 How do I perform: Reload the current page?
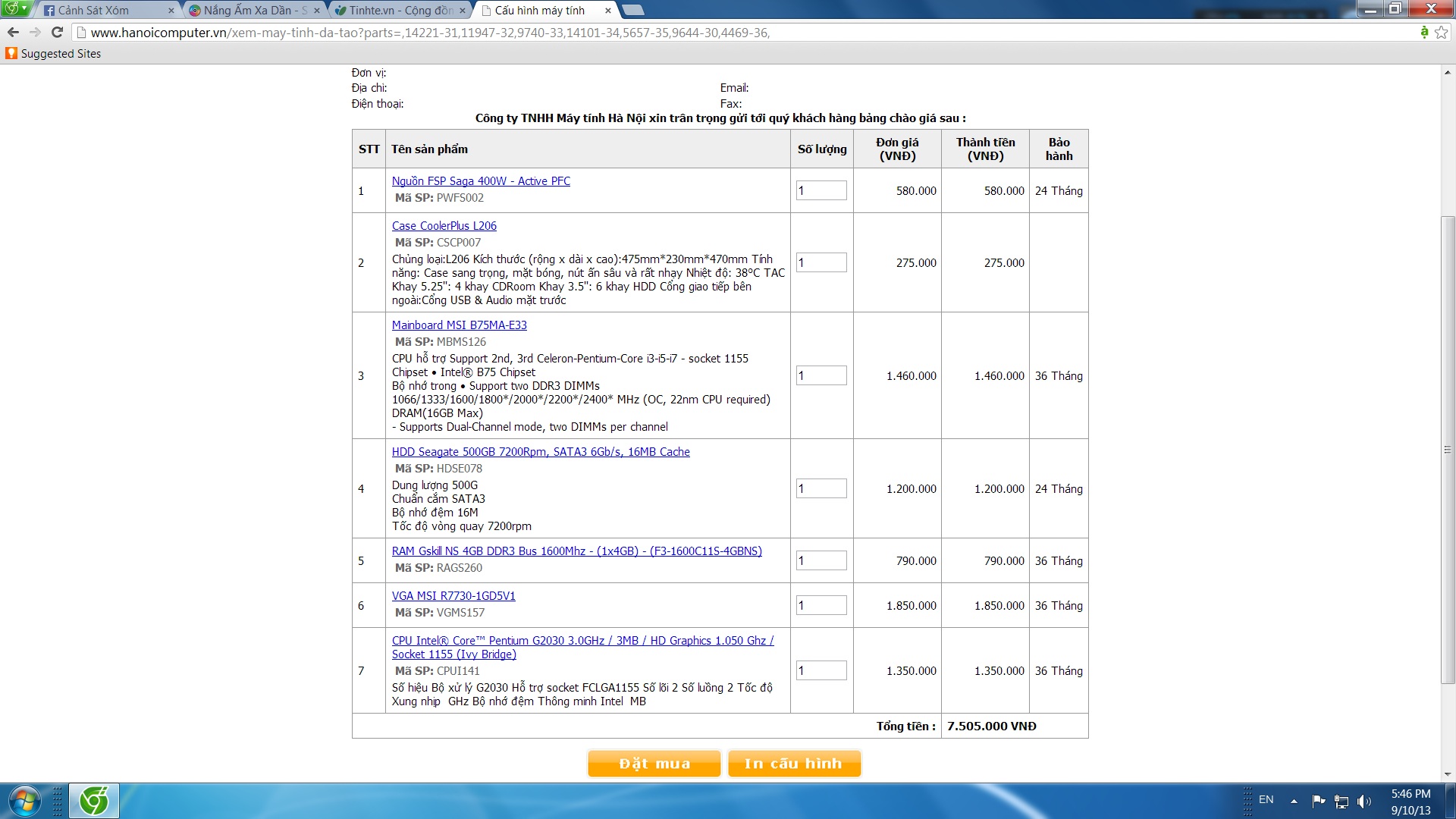pyautogui.click(x=57, y=33)
